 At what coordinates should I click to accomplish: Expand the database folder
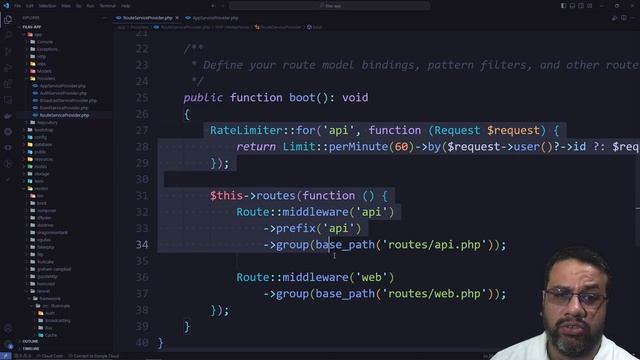43,144
